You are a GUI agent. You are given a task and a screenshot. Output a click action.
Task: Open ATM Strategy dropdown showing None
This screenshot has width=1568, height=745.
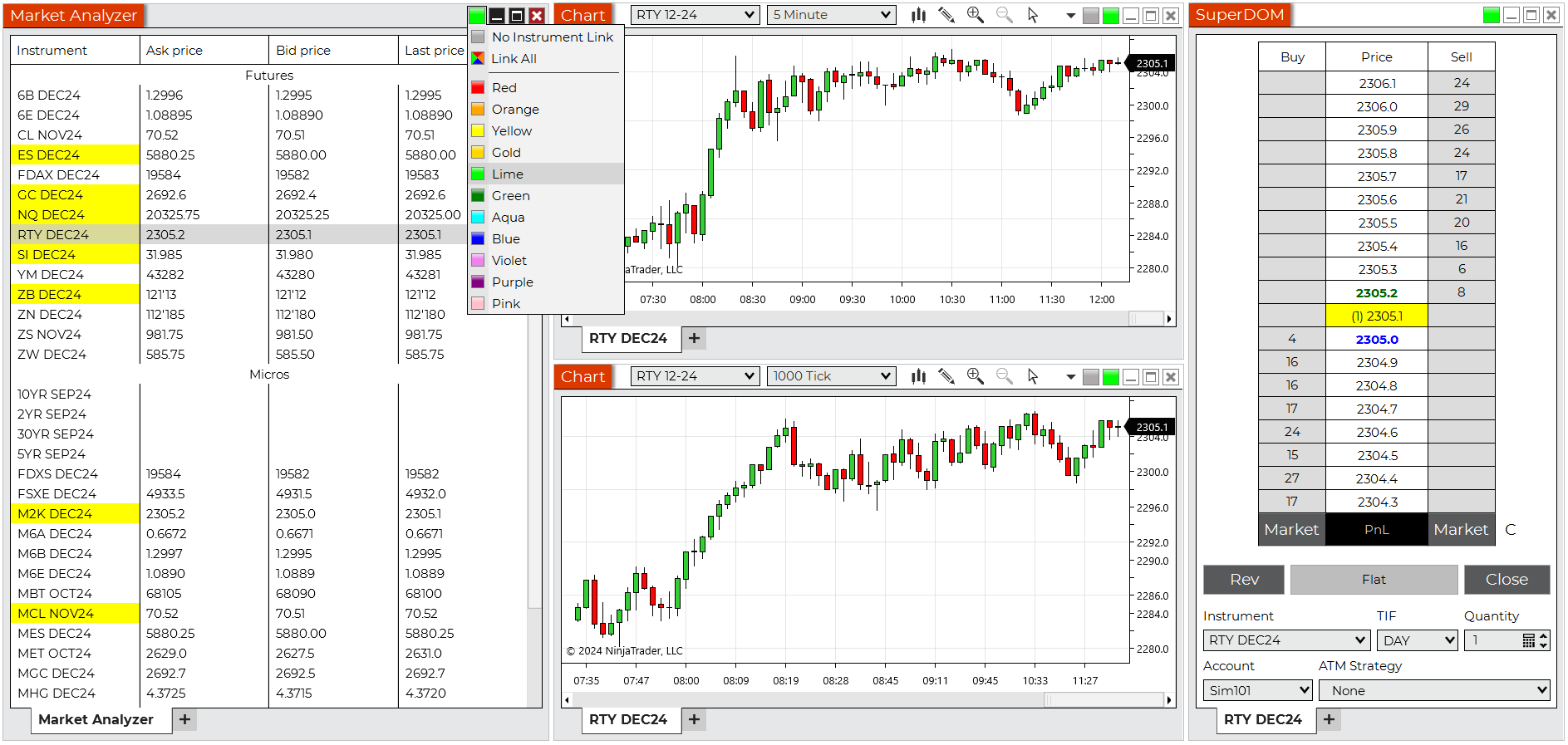tap(1434, 690)
